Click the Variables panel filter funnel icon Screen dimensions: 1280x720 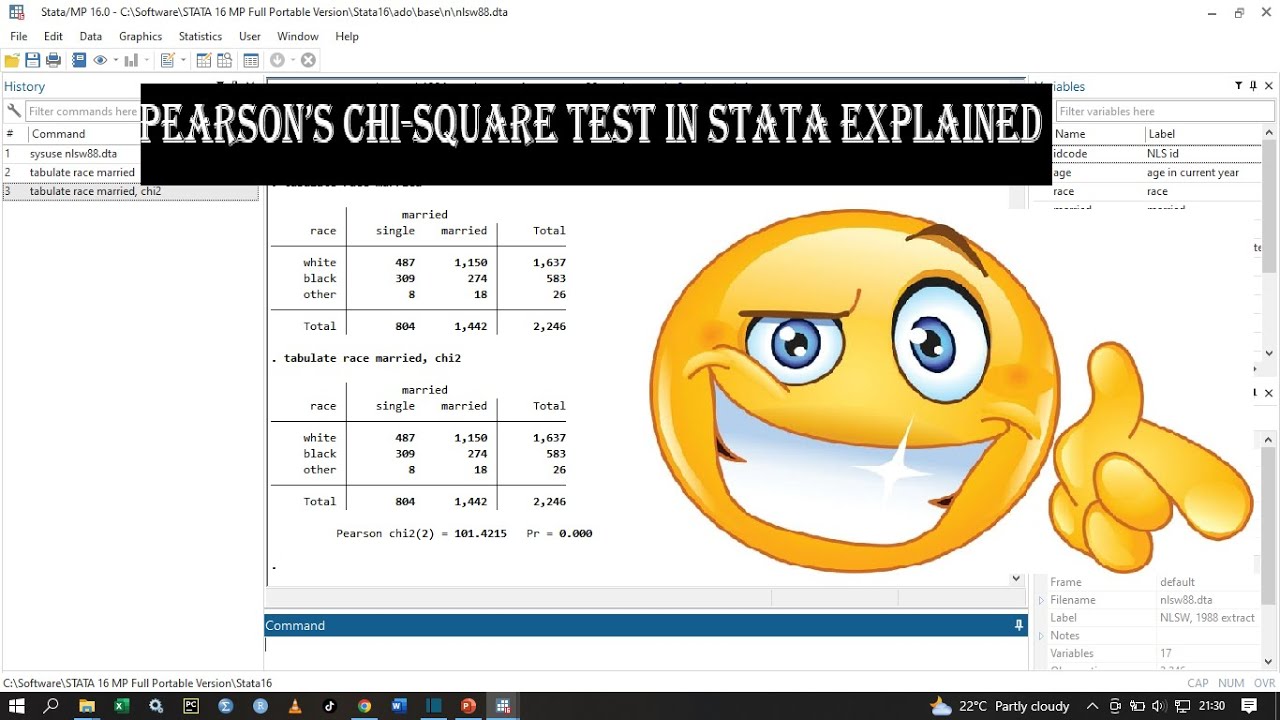pos(1238,86)
